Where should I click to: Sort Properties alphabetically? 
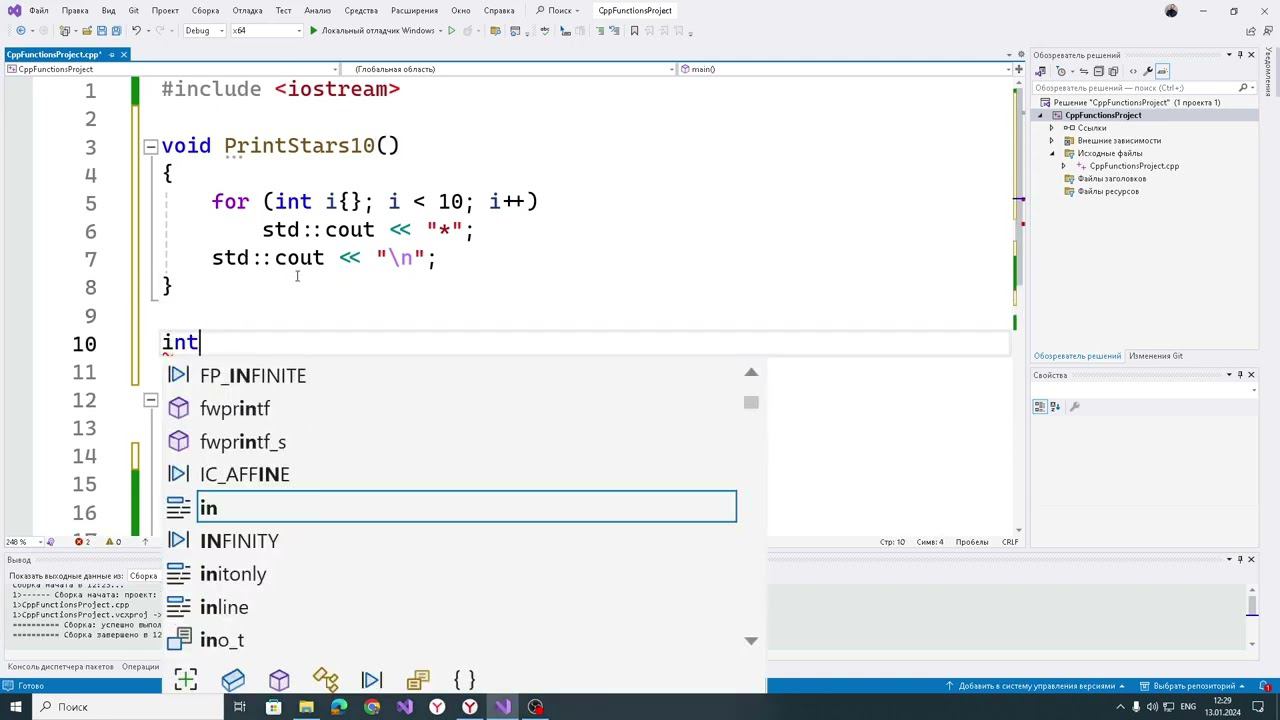coord(1054,407)
